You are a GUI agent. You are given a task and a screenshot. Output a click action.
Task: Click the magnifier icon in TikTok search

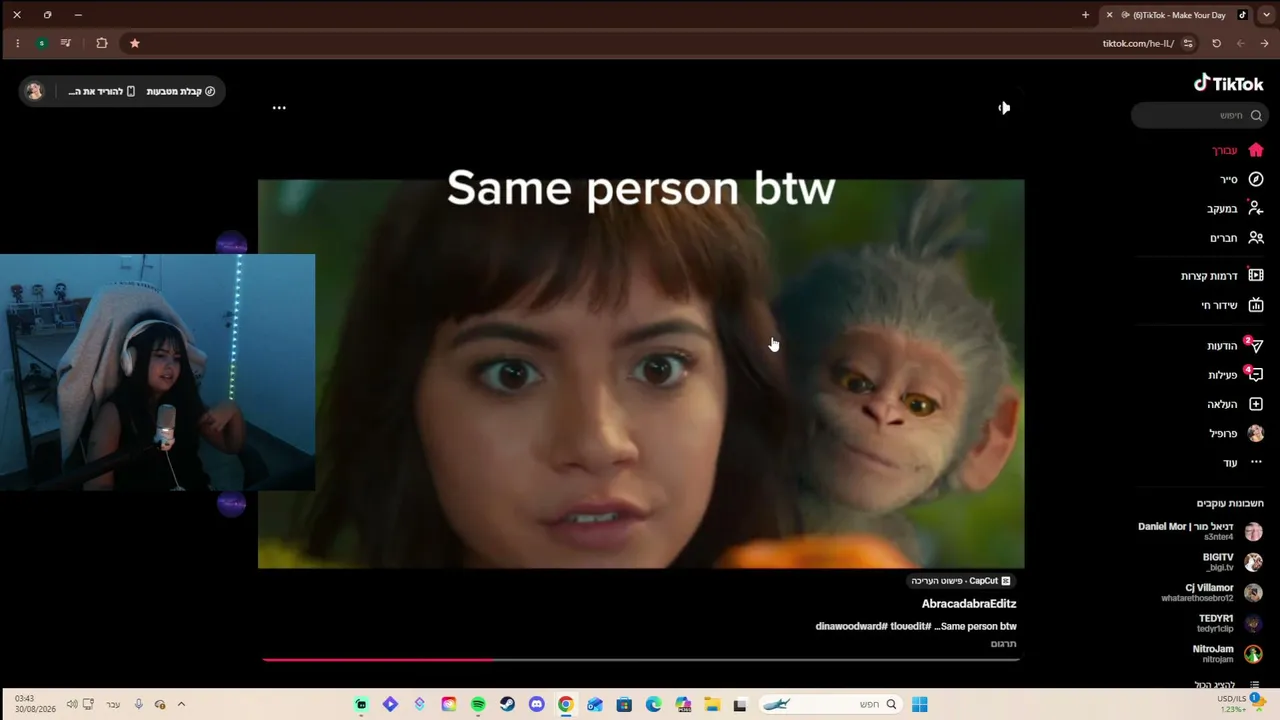click(x=1256, y=115)
